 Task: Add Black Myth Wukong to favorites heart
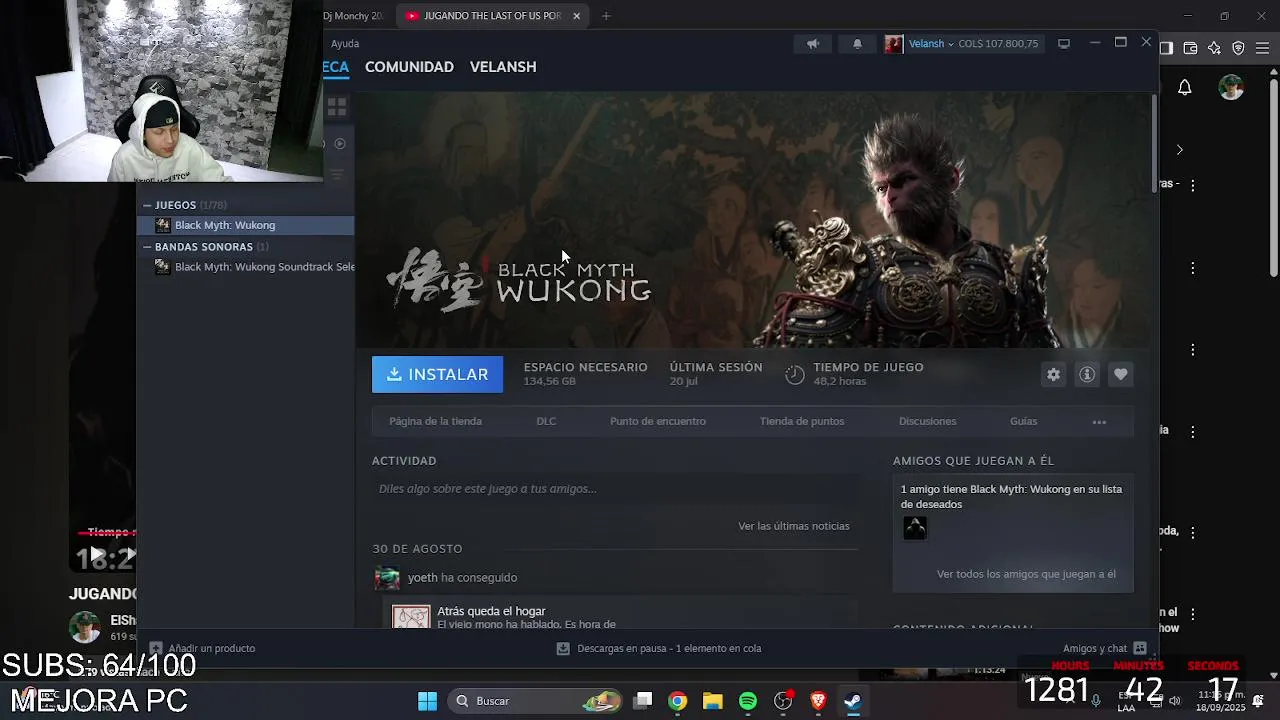(x=1121, y=374)
